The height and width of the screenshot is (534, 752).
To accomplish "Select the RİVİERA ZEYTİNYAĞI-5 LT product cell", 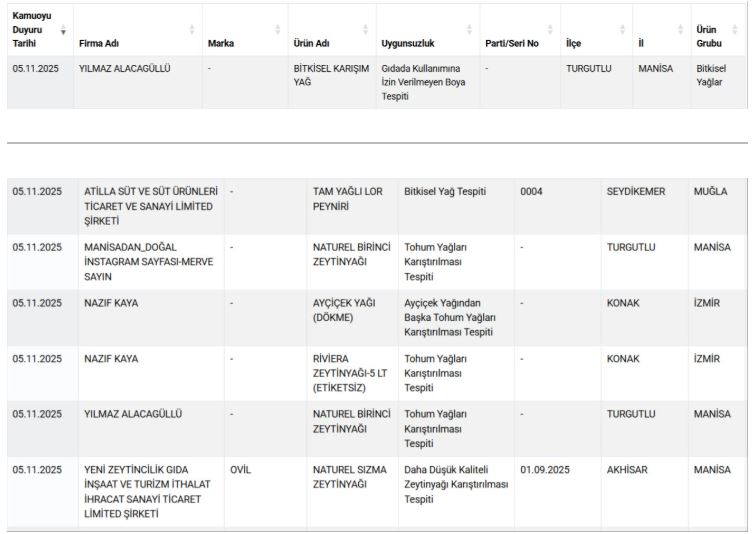I will click(x=351, y=373).
